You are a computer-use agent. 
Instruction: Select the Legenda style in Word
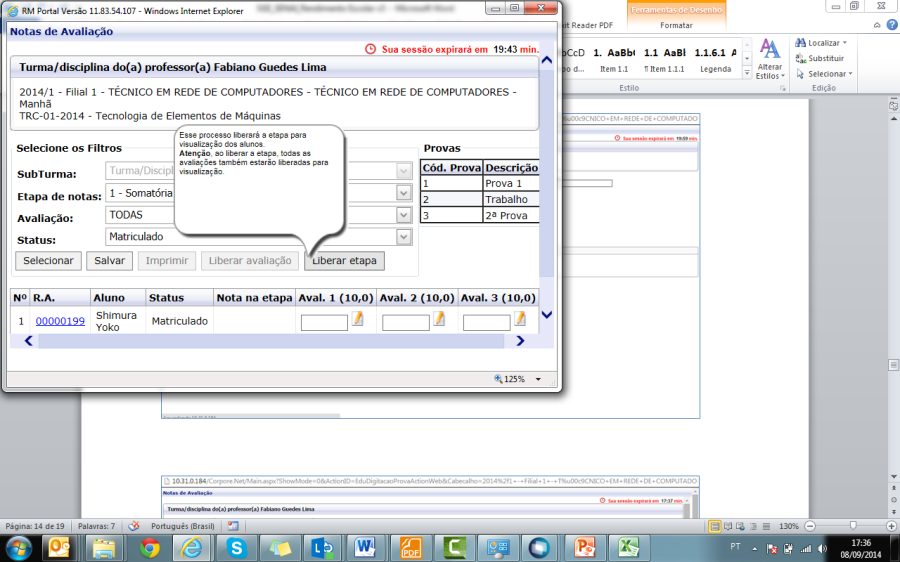tap(715, 60)
